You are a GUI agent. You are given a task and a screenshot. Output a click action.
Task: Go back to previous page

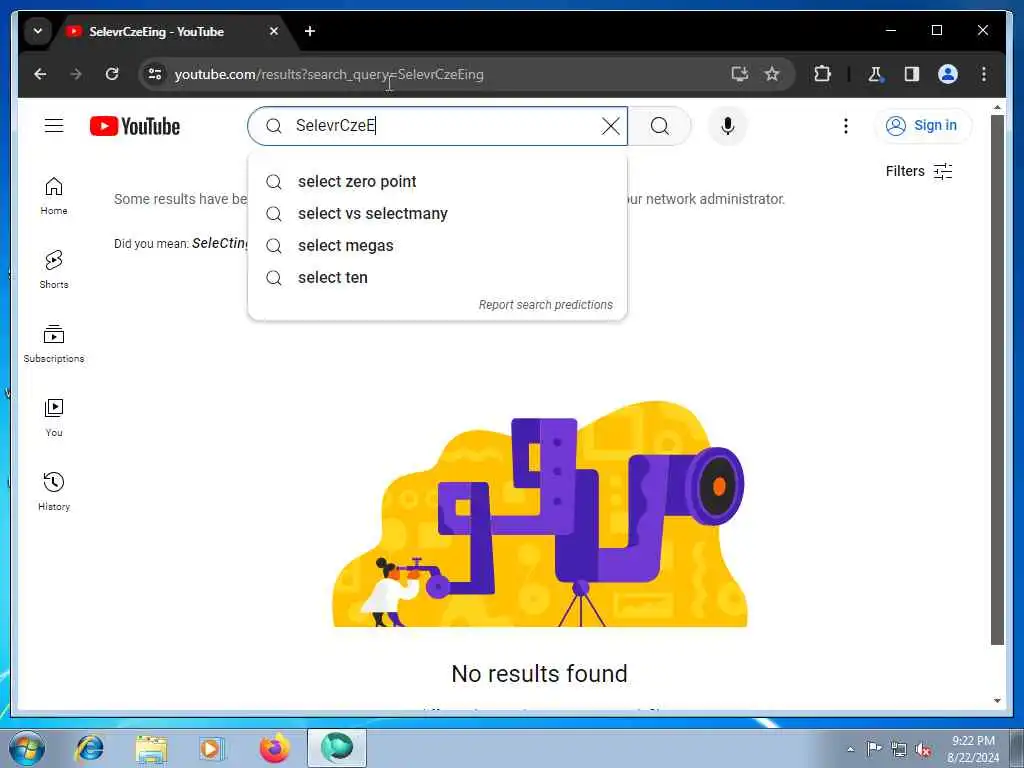click(x=40, y=74)
